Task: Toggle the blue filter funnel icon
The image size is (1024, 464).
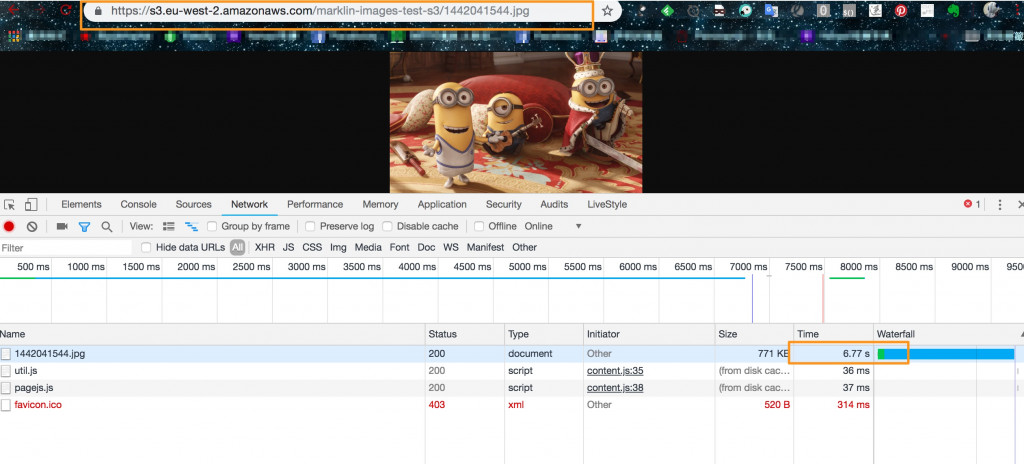Action: coord(84,227)
